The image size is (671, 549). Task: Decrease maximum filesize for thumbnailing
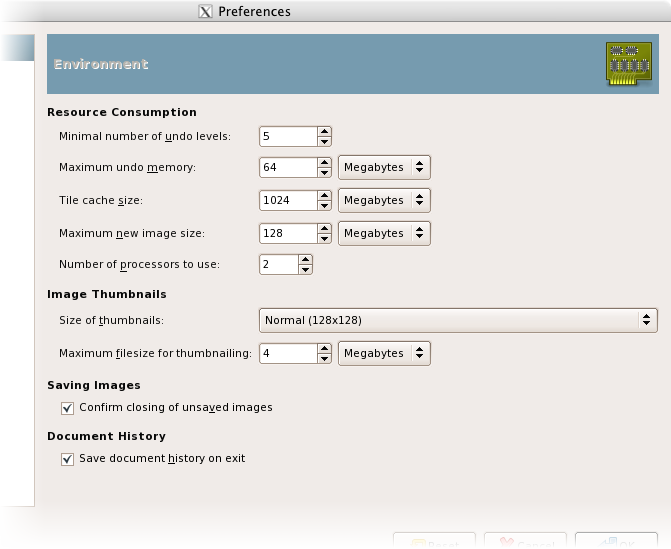[x=324, y=358]
